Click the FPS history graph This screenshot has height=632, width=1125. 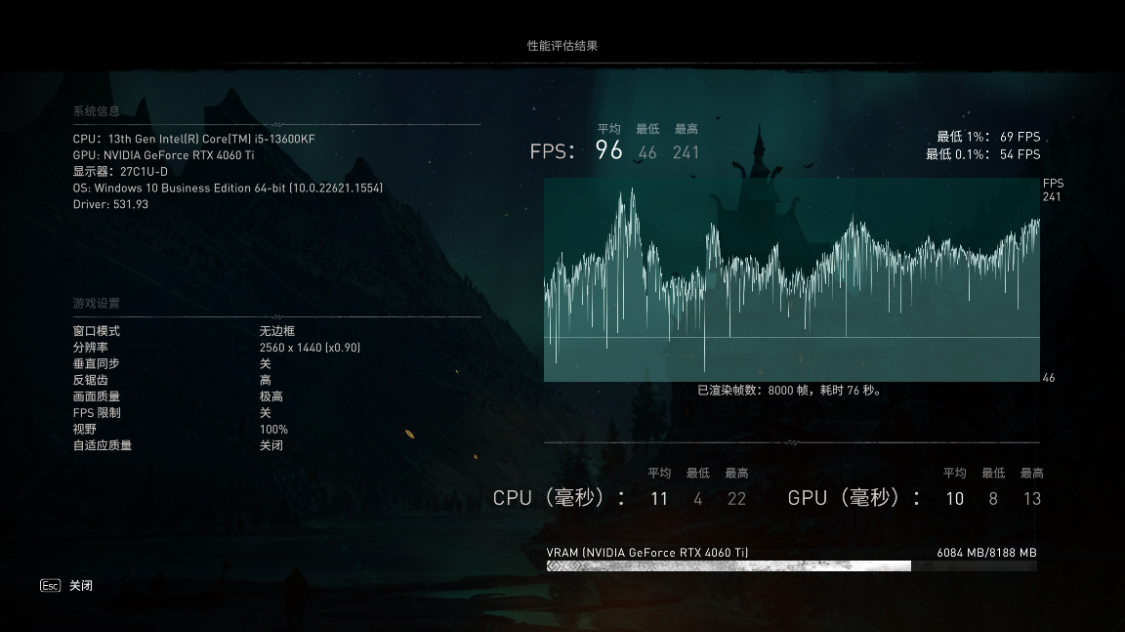point(791,280)
